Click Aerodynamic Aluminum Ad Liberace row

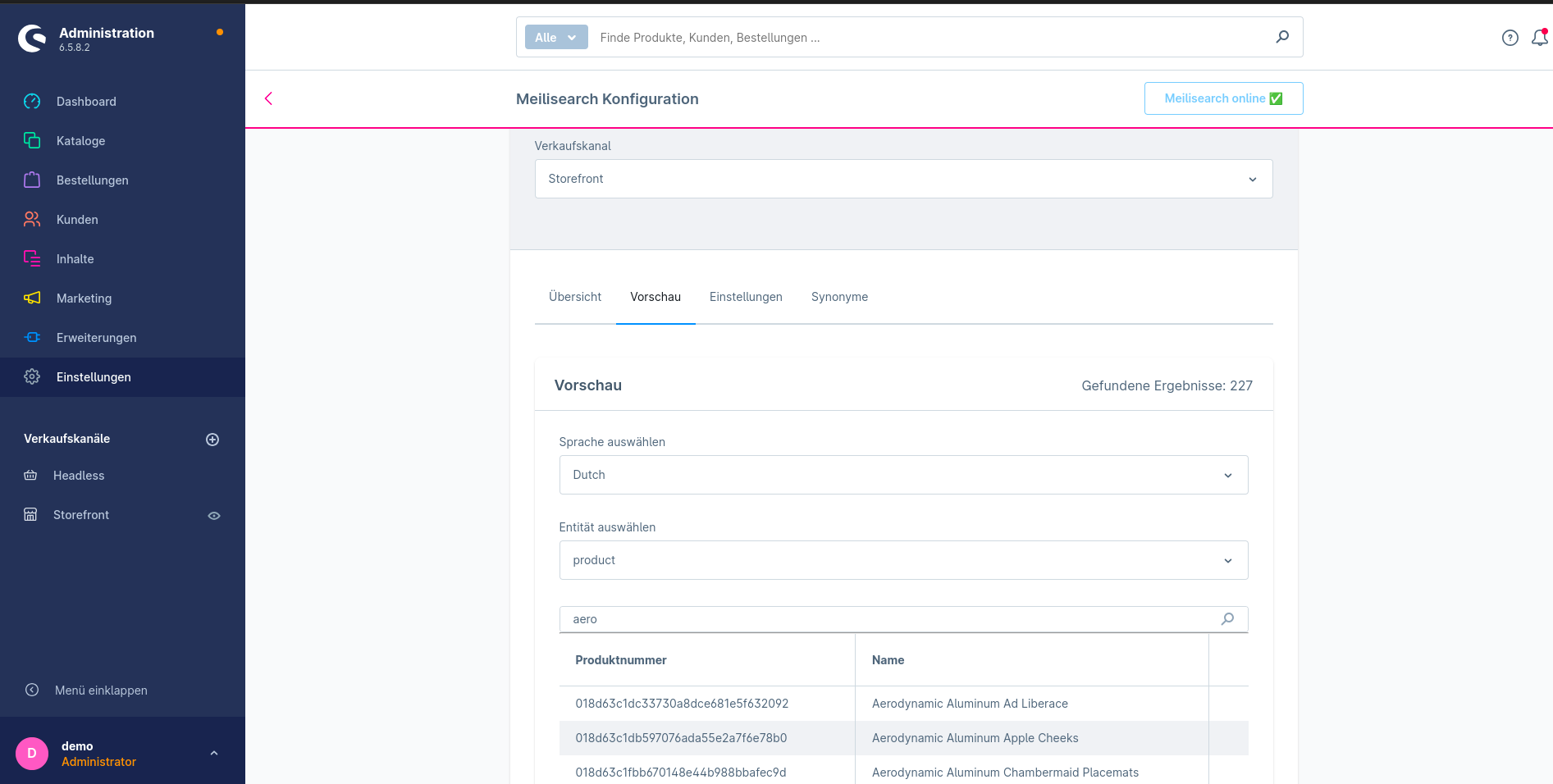tap(970, 704)
